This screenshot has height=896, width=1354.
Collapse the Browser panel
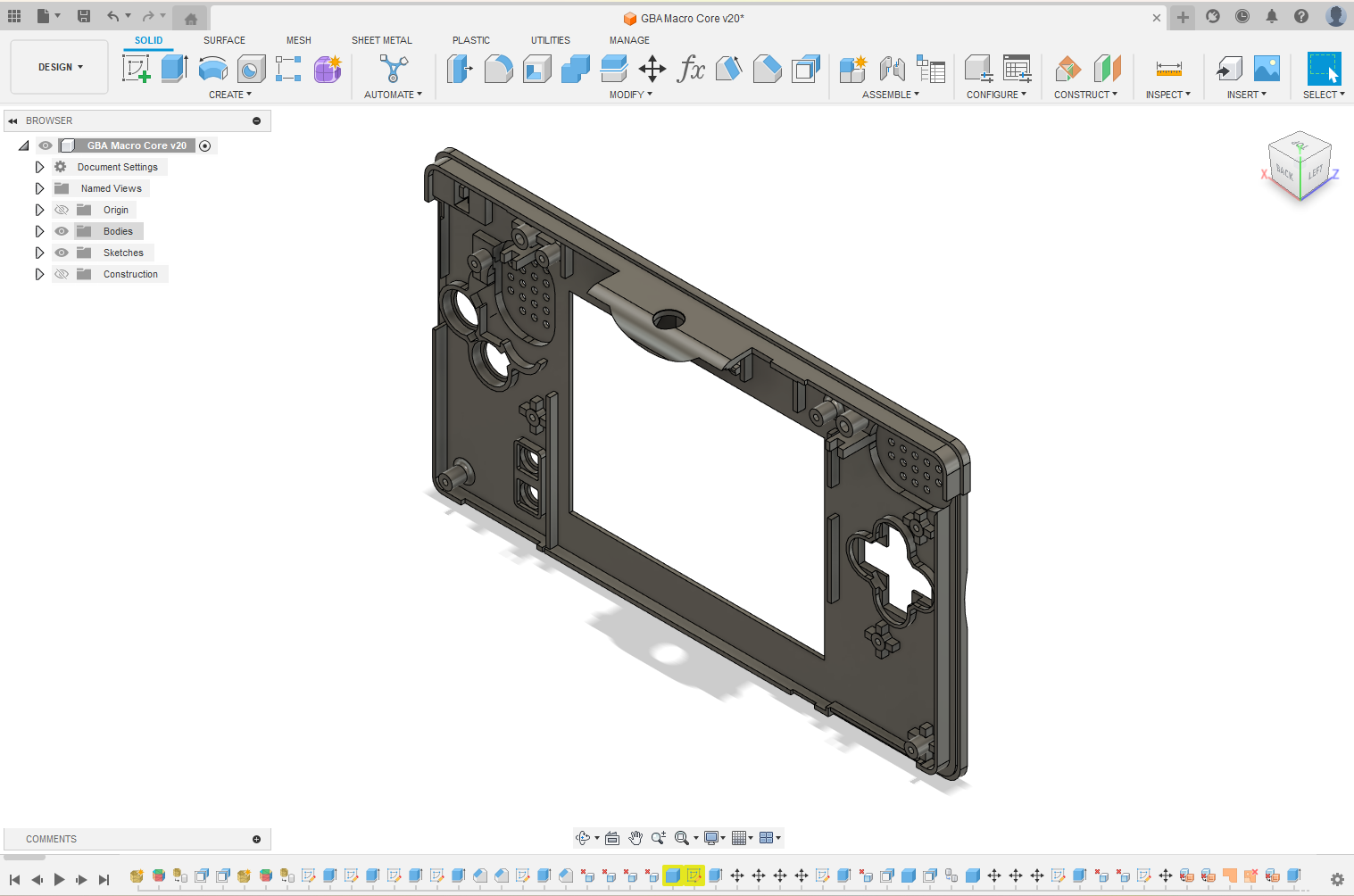12,120
